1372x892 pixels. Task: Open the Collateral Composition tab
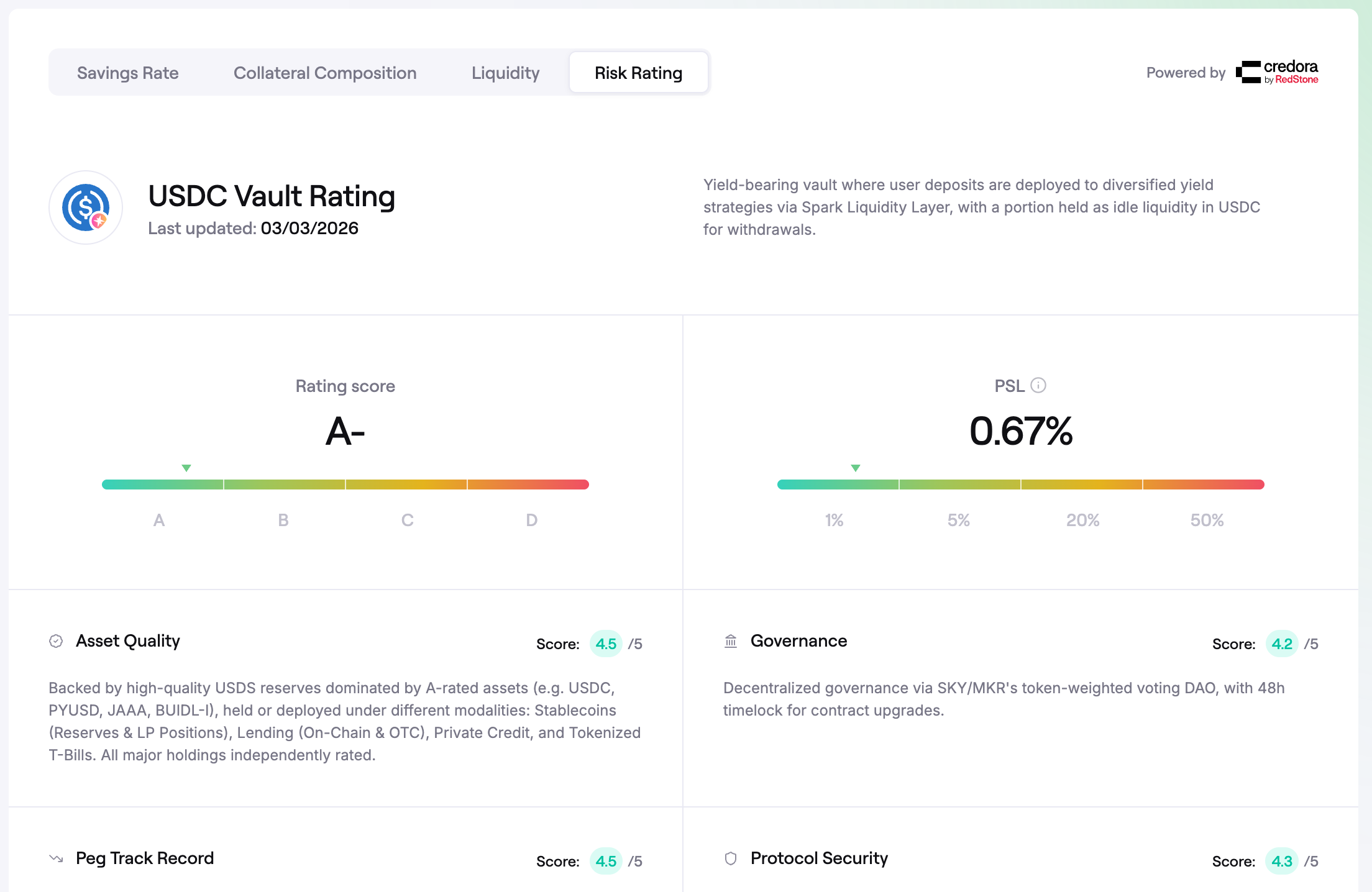pyautogui.click(x=325, y=73)
